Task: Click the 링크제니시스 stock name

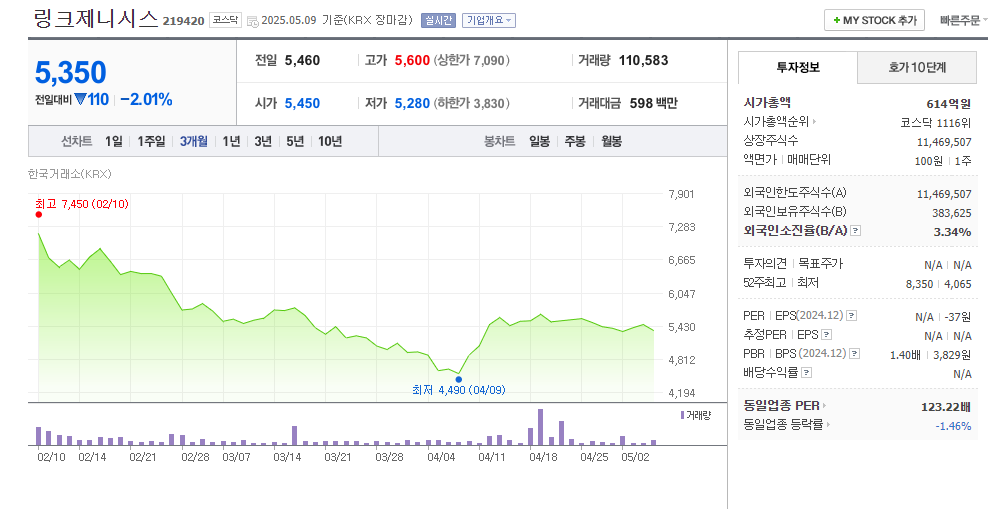Action: (x=95, y=18)
